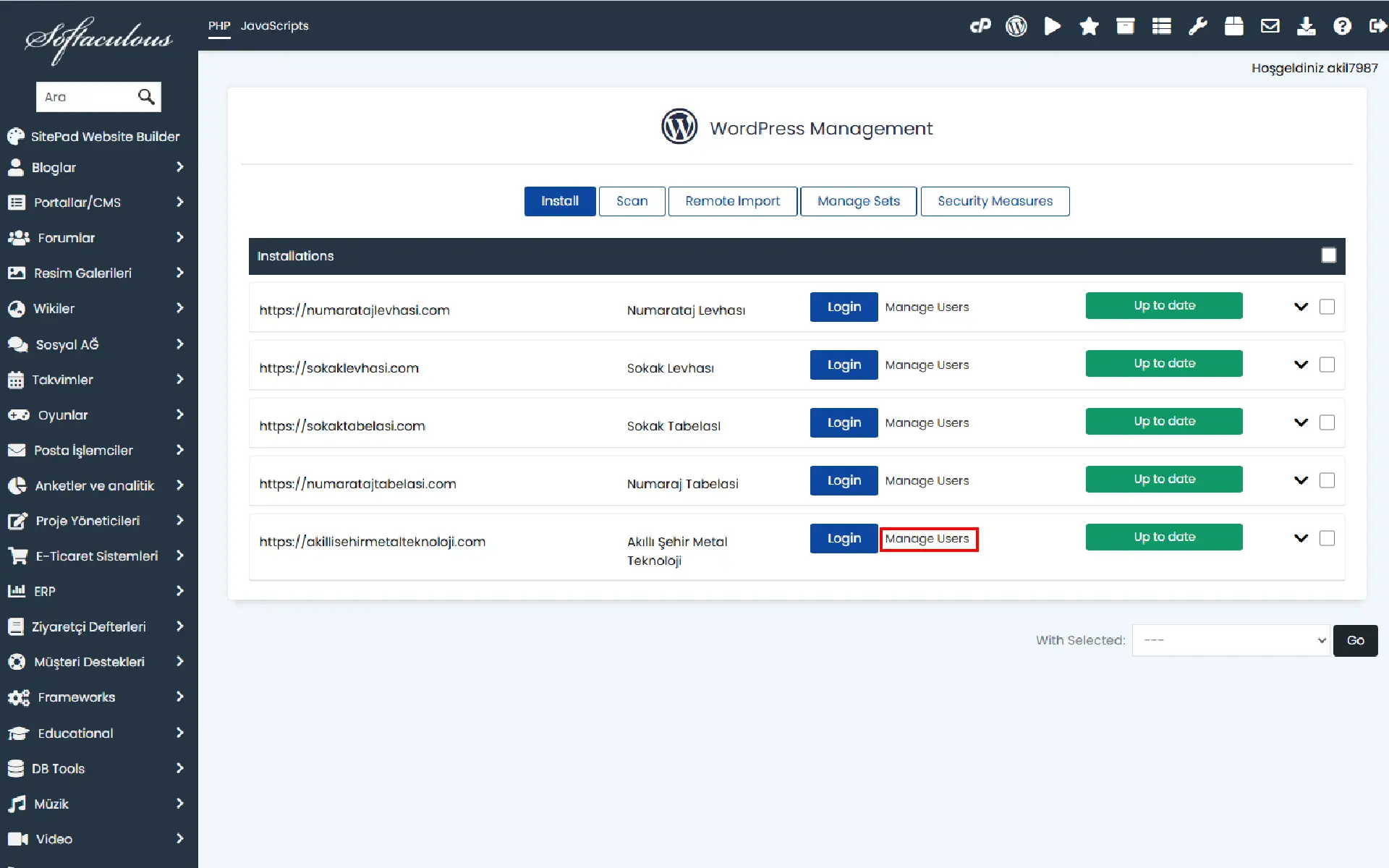Click the download tray icon in the top bar
This screenshot has width=1389, height=868.
coord(1306,27)
